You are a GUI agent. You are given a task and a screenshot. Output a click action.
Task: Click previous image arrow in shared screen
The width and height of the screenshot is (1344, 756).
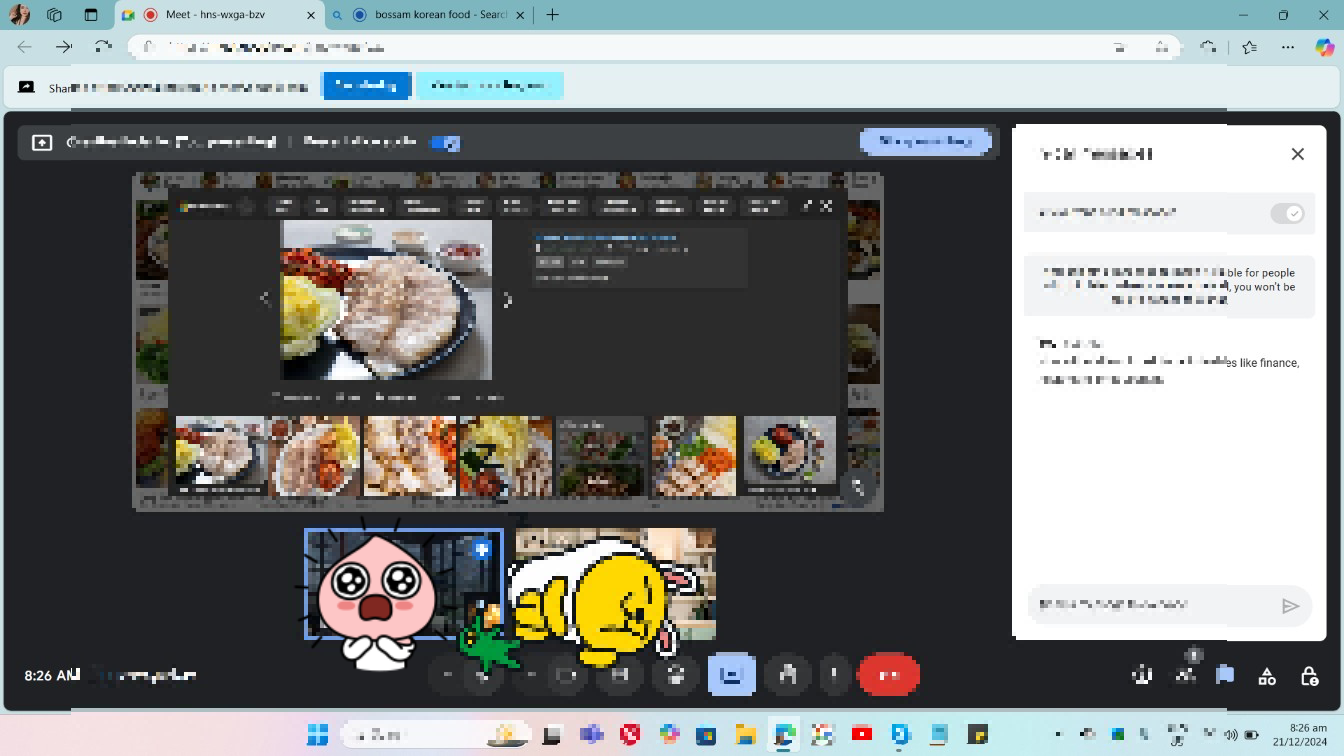pyautogui.click(x=265, y=298)
